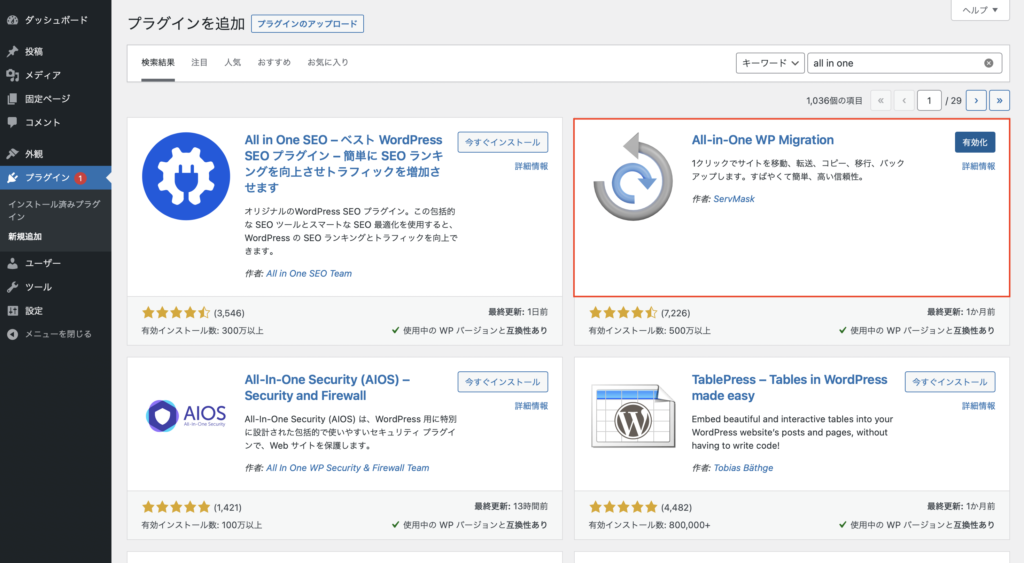Click the plugin update count badge
Viewport: 1024px width, 563px height.
coord(80,178)
